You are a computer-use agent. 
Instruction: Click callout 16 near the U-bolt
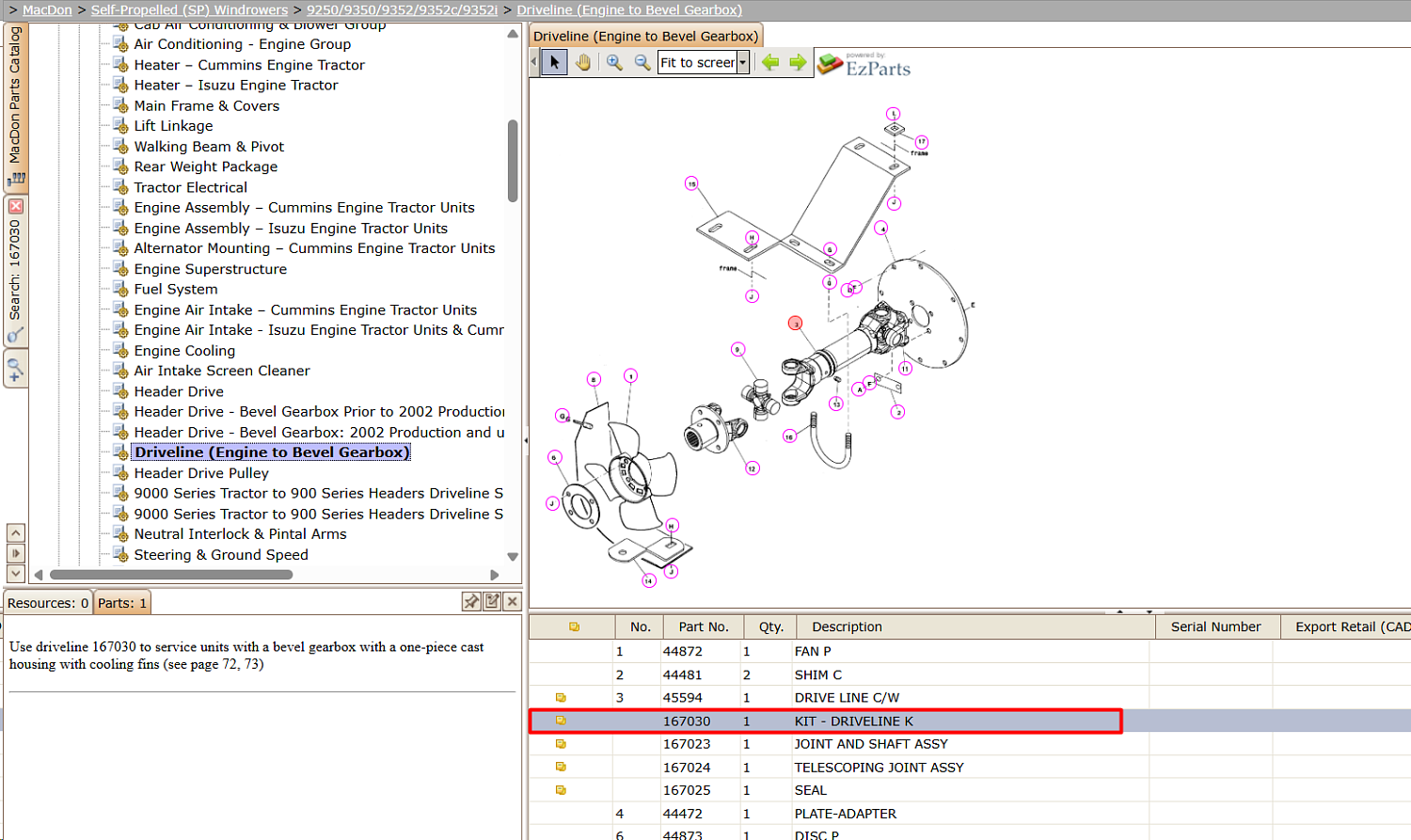click(x=789, y=436)
